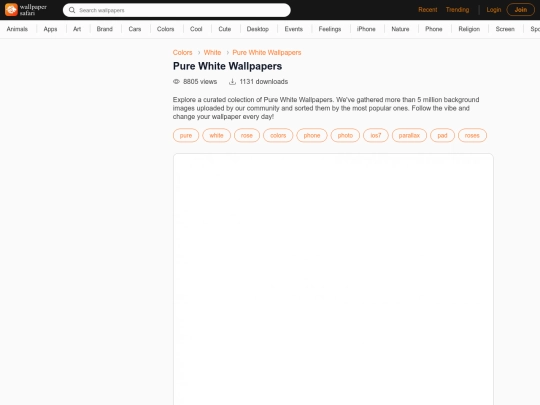Screen dimensions: 540x405
Task: Click the Pure White Wallpapers heading
Action: click(x=227, y=66)
